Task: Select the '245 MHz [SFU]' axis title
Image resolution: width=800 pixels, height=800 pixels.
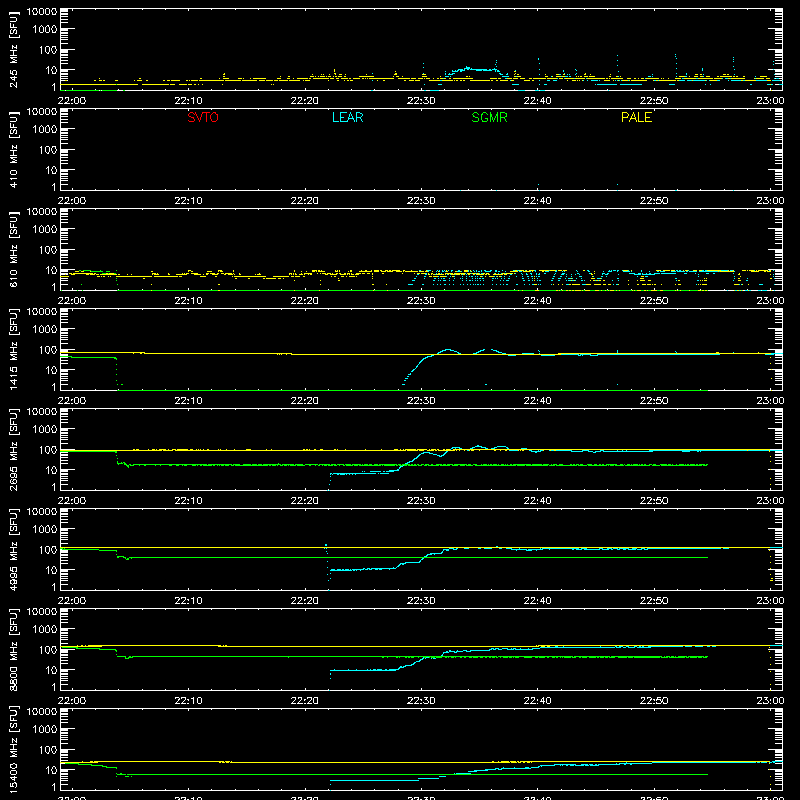Action: point(13,50)
